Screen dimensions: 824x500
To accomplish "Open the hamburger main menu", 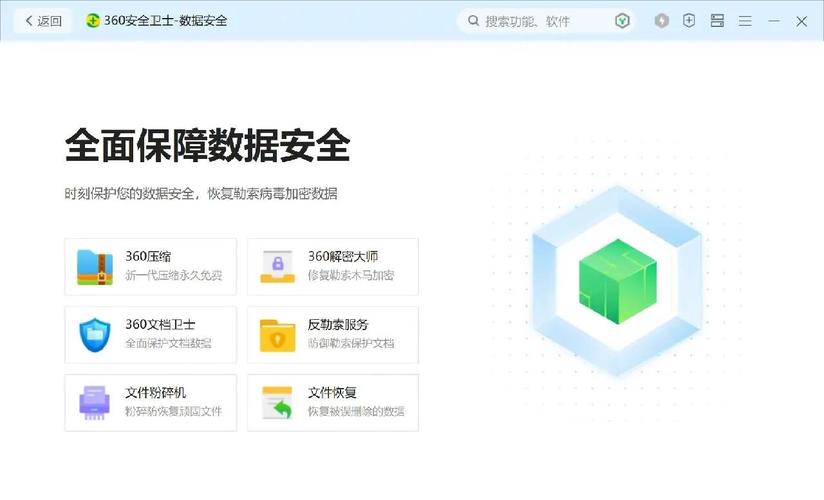I will (745, 21).
